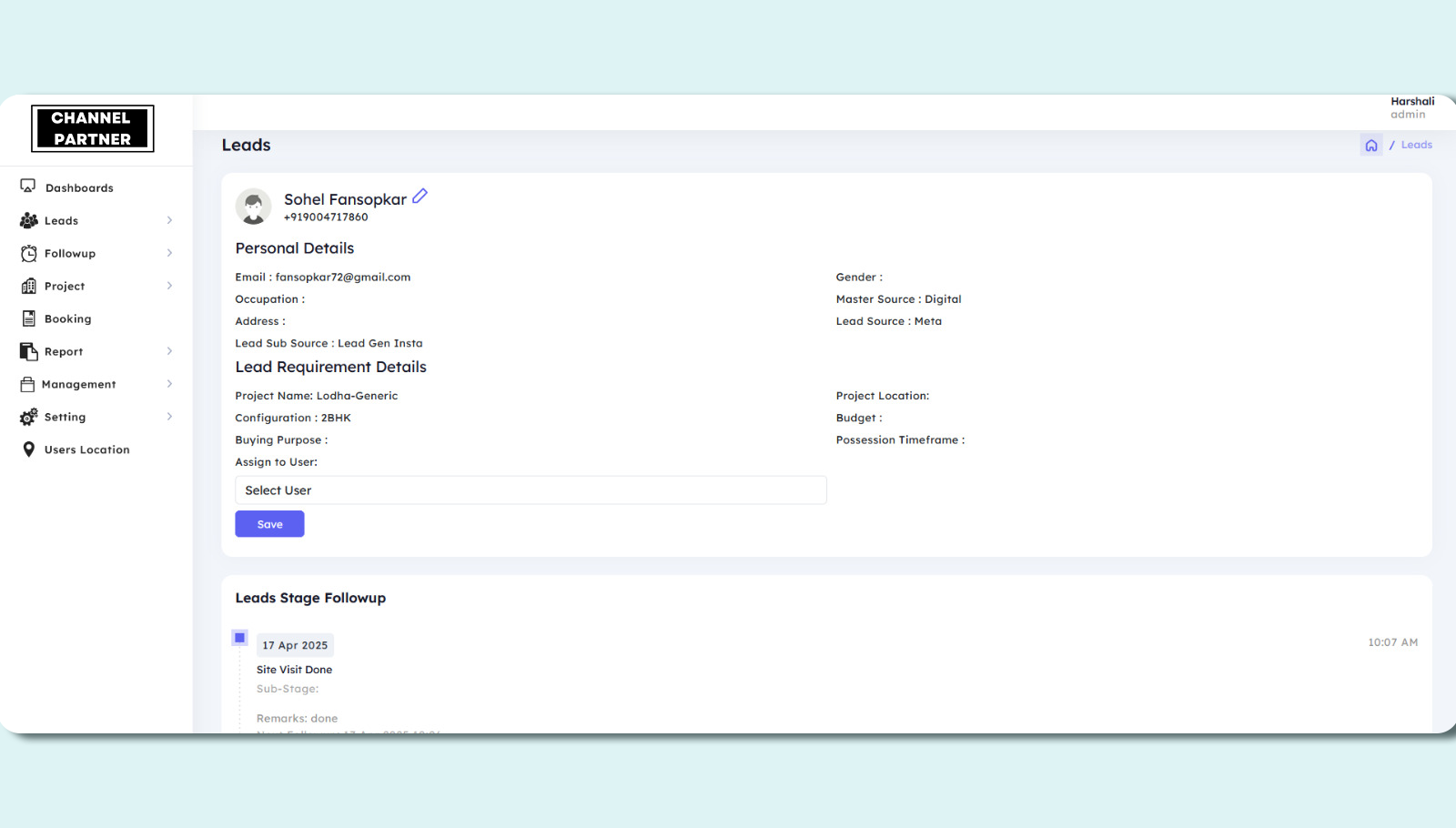Follow the Leads breadcrumb link
The image size is (1456, 828).
pyautogui.click(x=1416, y=146)
